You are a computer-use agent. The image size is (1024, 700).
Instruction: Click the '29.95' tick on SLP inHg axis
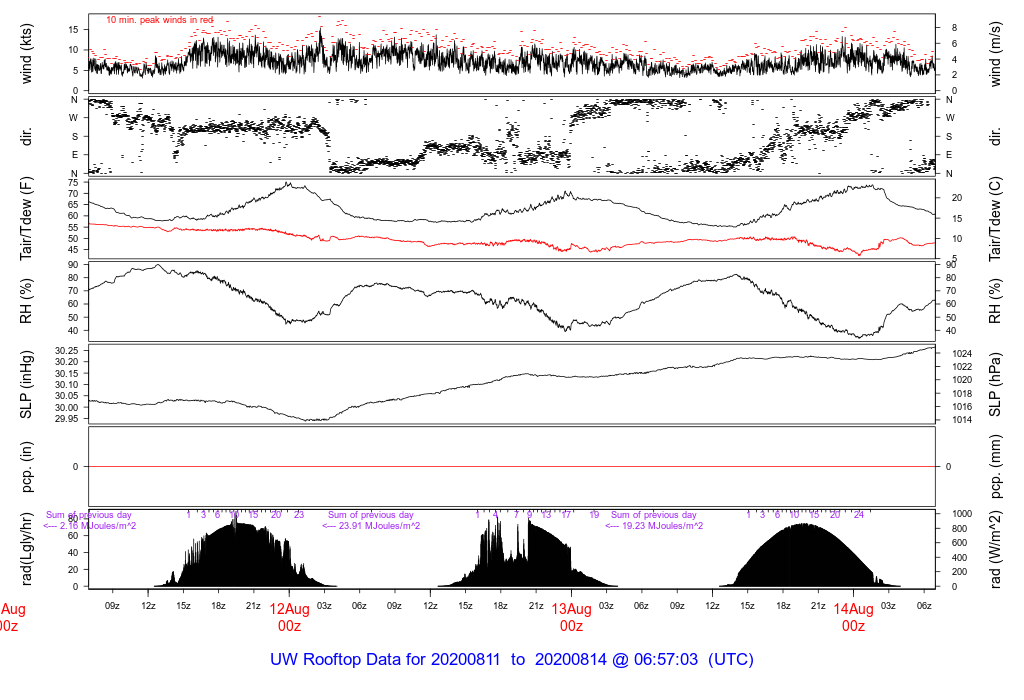67,419
